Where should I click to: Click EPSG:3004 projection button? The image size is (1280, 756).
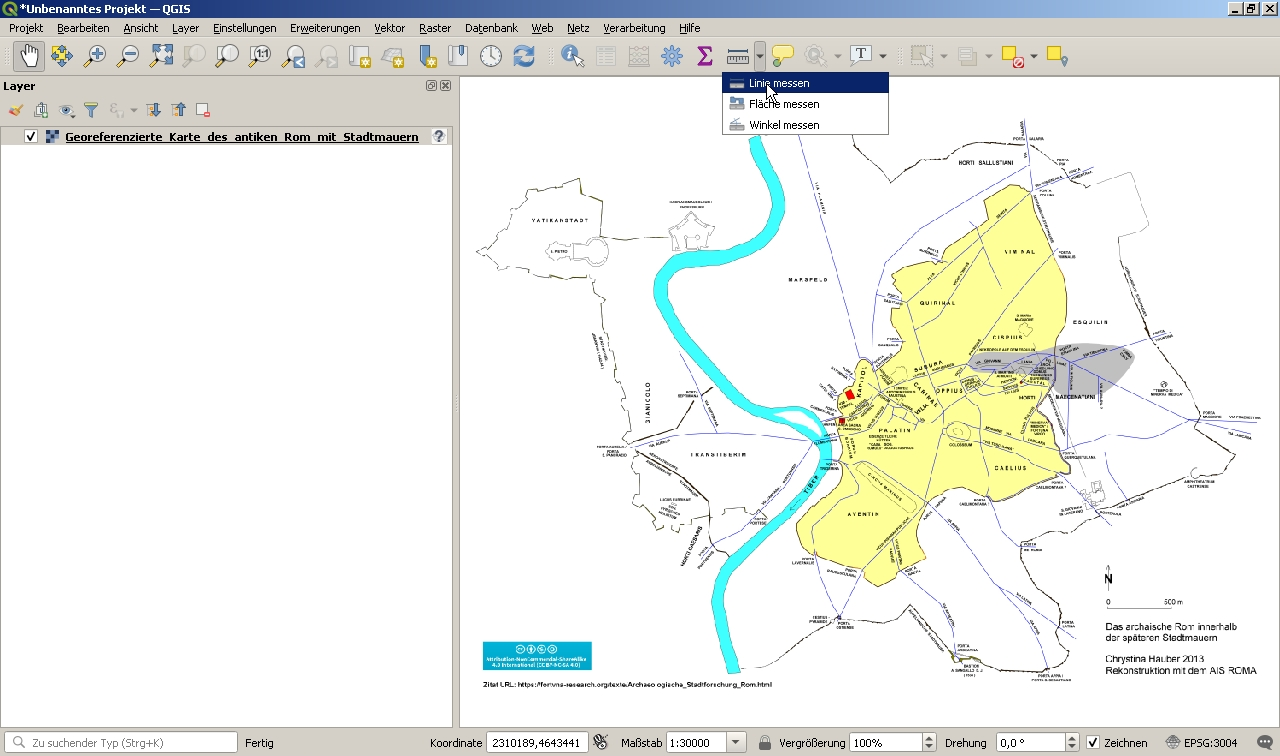pyautogui.click(x=1201, y=743)
